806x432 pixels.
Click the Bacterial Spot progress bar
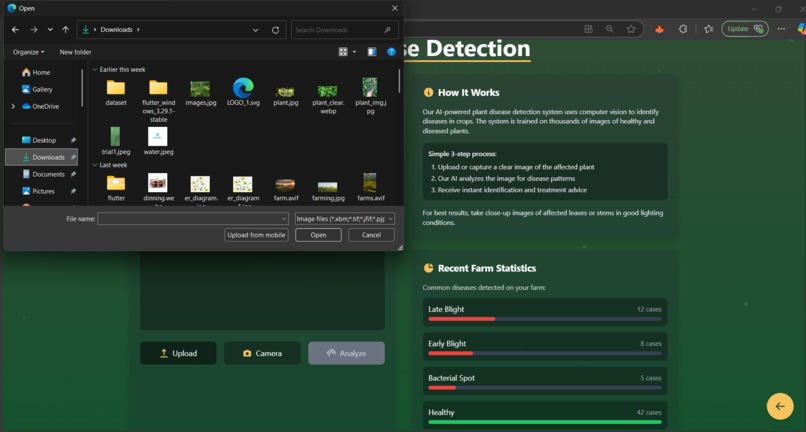545,388
